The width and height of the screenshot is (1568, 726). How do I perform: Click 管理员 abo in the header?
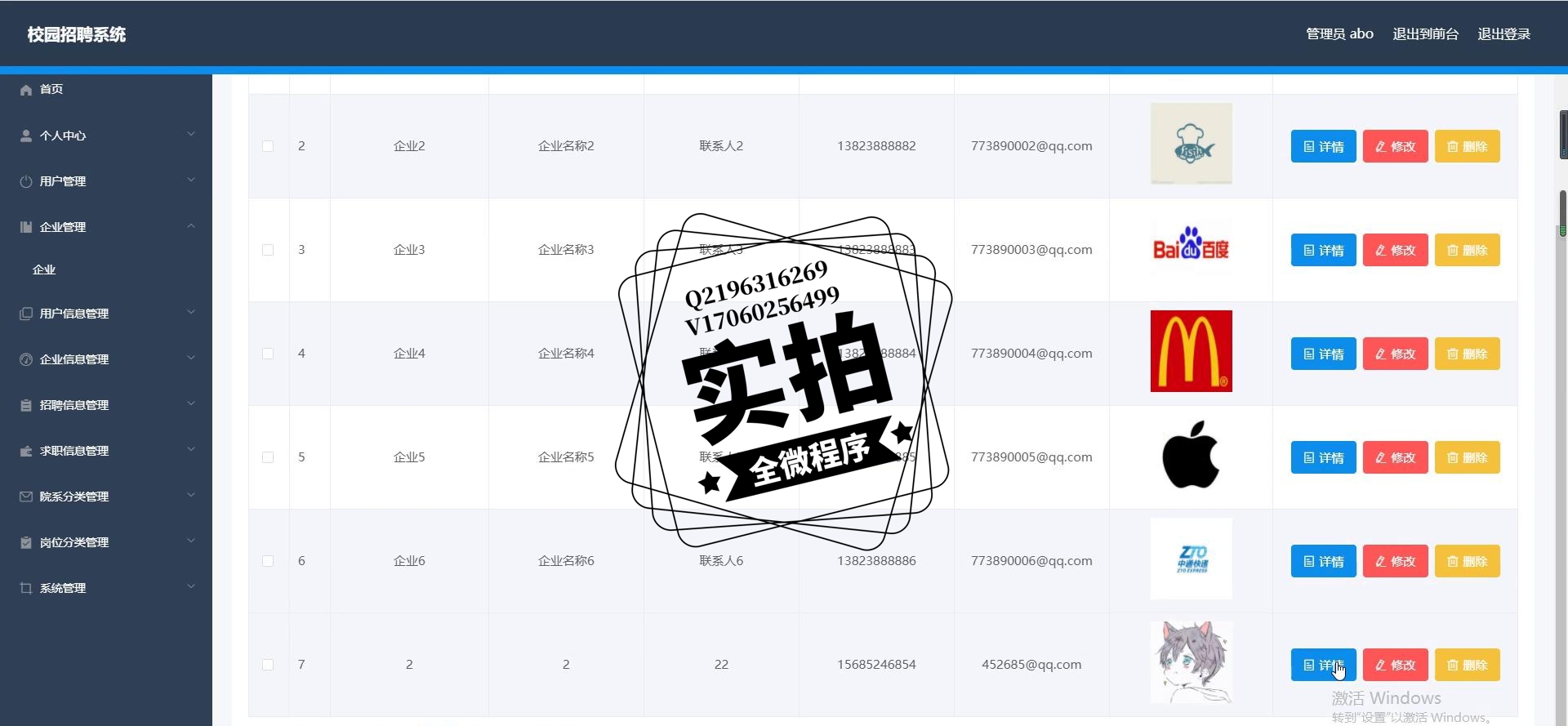coord(1339,34)
